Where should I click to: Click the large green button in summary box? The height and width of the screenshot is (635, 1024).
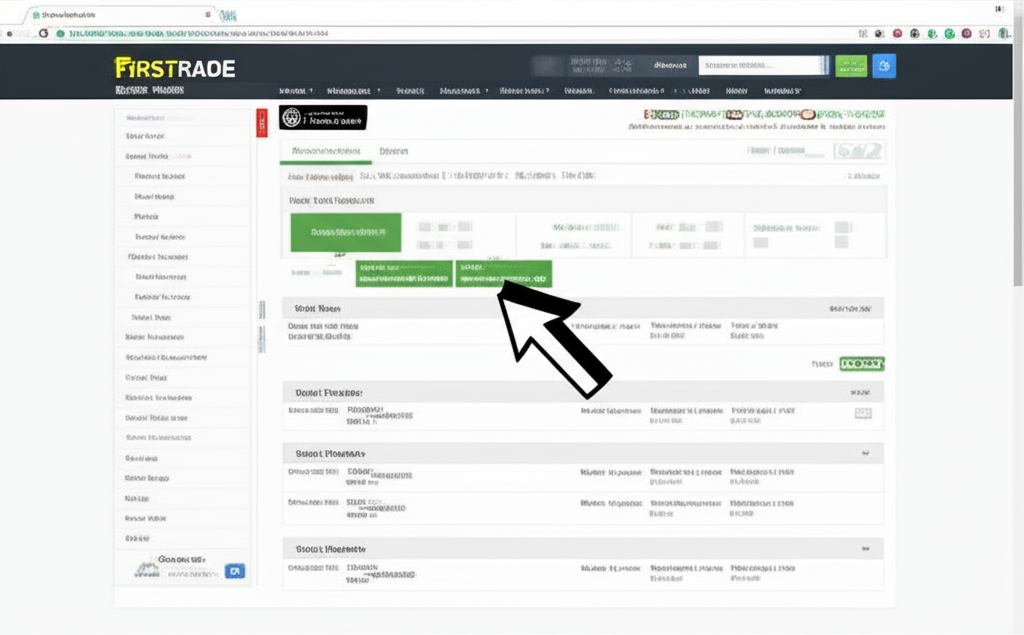pos(345,231)
